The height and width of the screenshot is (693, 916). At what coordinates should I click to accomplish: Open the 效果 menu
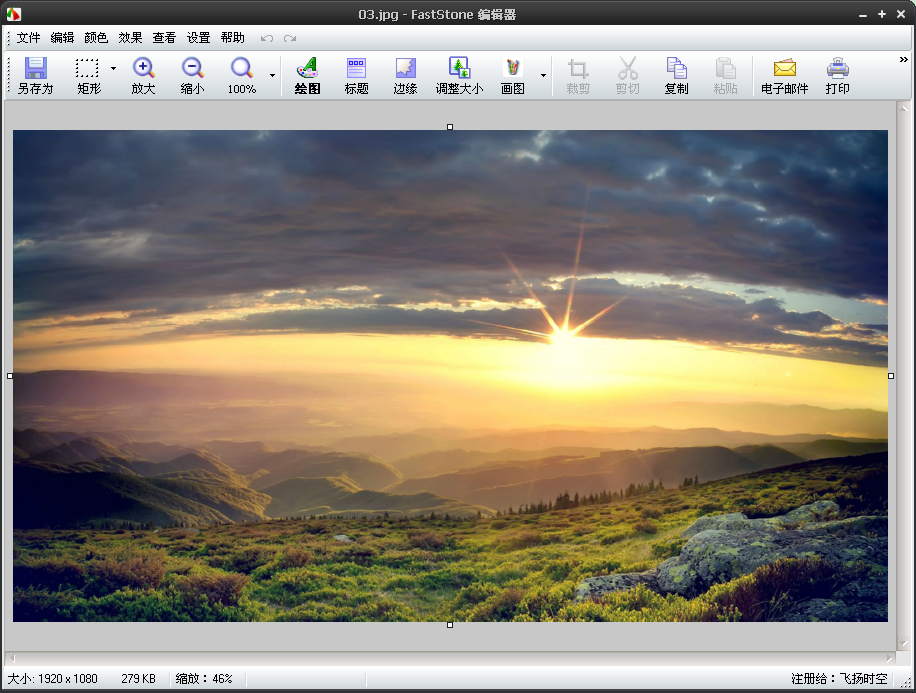pos(130,38)
